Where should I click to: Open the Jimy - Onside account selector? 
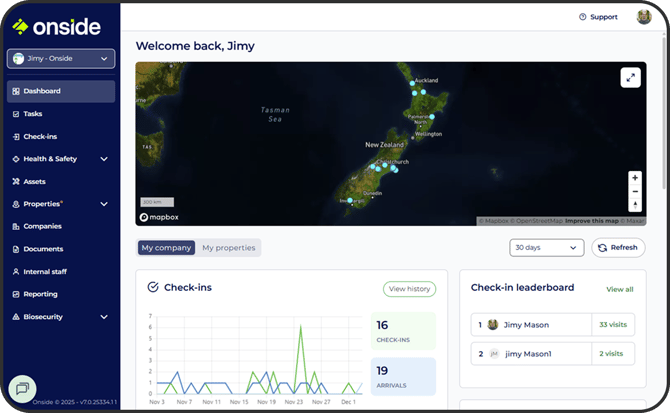(x=61, y=59)
